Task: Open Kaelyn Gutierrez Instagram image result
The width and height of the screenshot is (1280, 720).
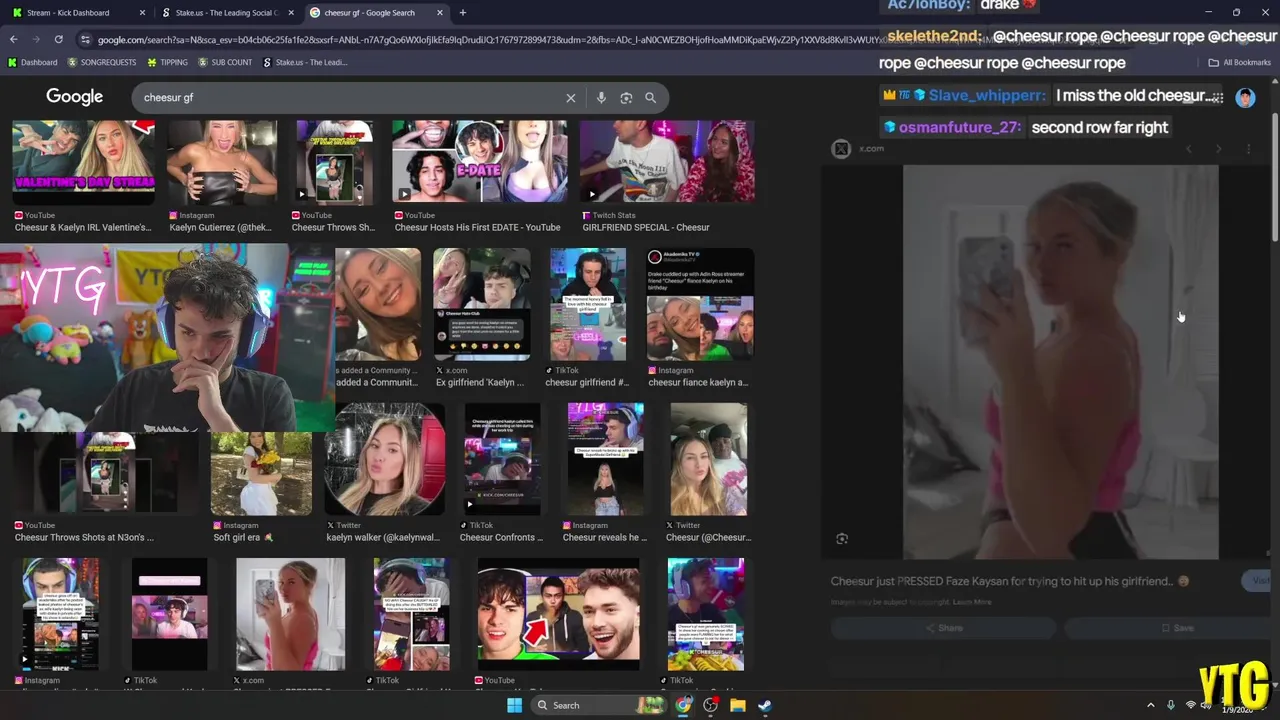Action: pyautogui.click(x=222, y=162)
